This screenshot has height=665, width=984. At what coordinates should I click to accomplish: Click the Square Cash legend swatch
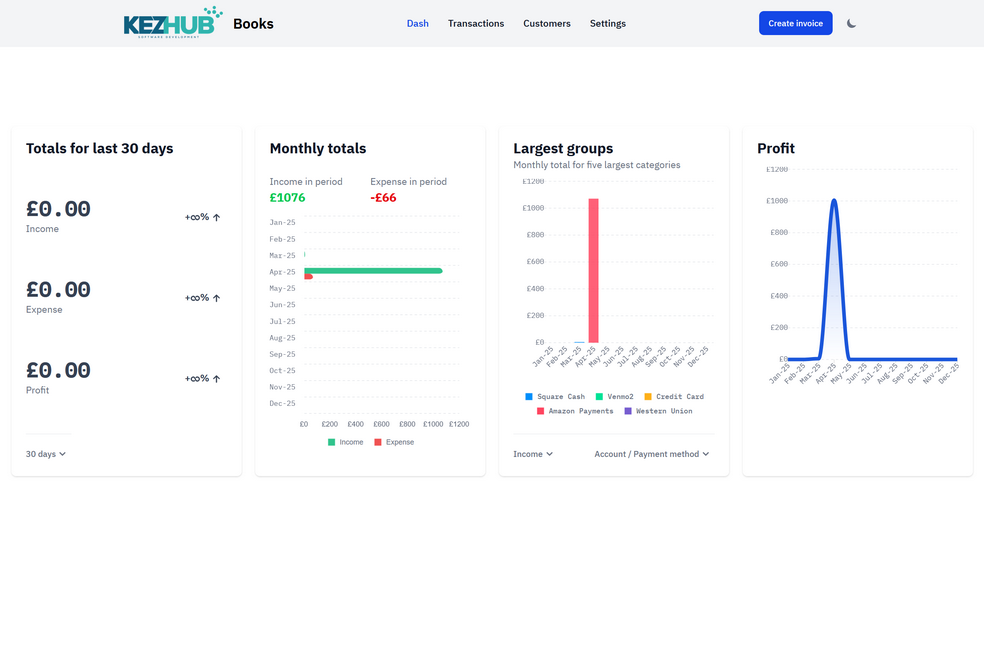[x=529, y=397]
